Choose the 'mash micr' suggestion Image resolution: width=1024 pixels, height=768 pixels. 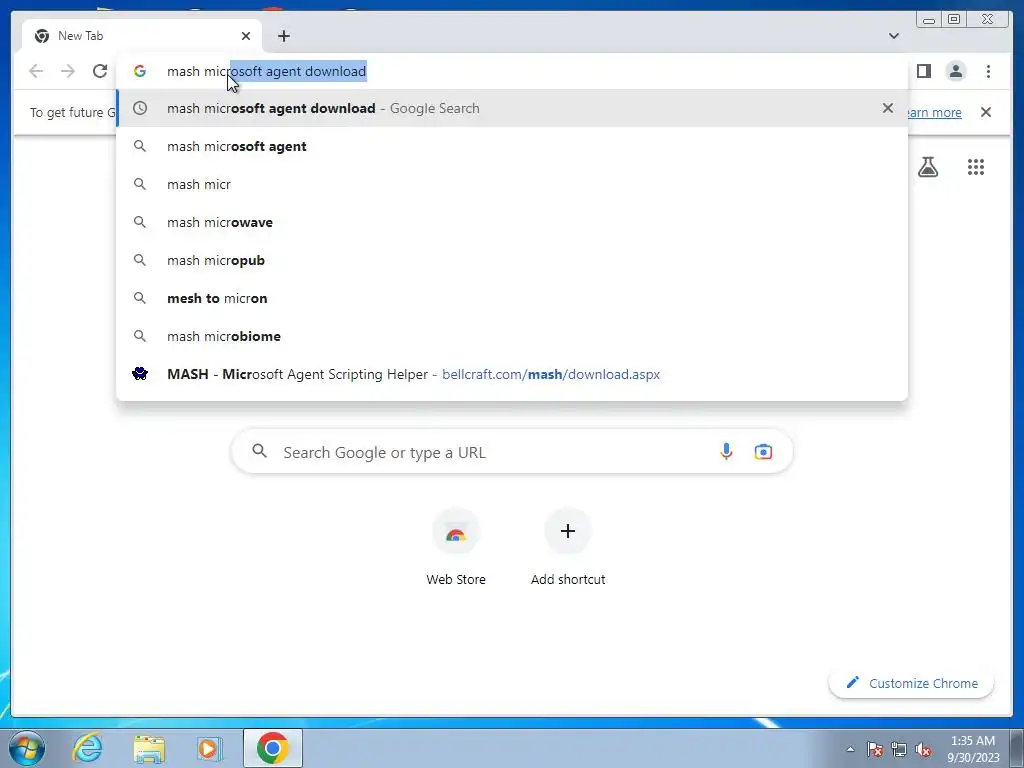[512, 184]
